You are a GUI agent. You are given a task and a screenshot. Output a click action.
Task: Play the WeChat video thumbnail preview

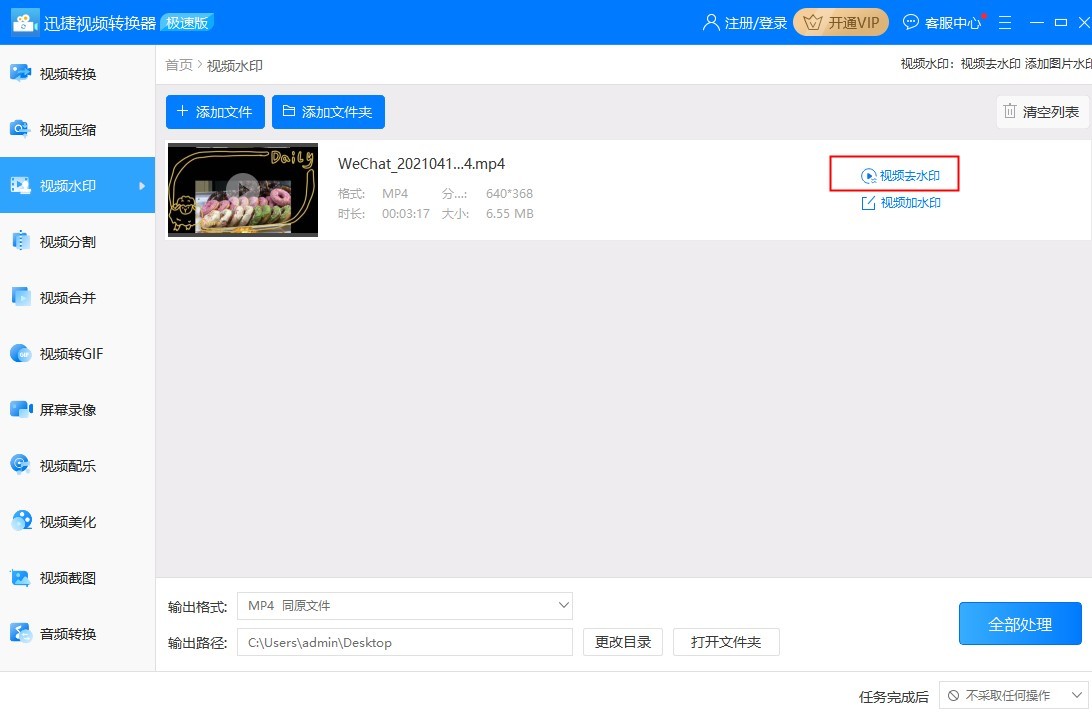point(242,189)
